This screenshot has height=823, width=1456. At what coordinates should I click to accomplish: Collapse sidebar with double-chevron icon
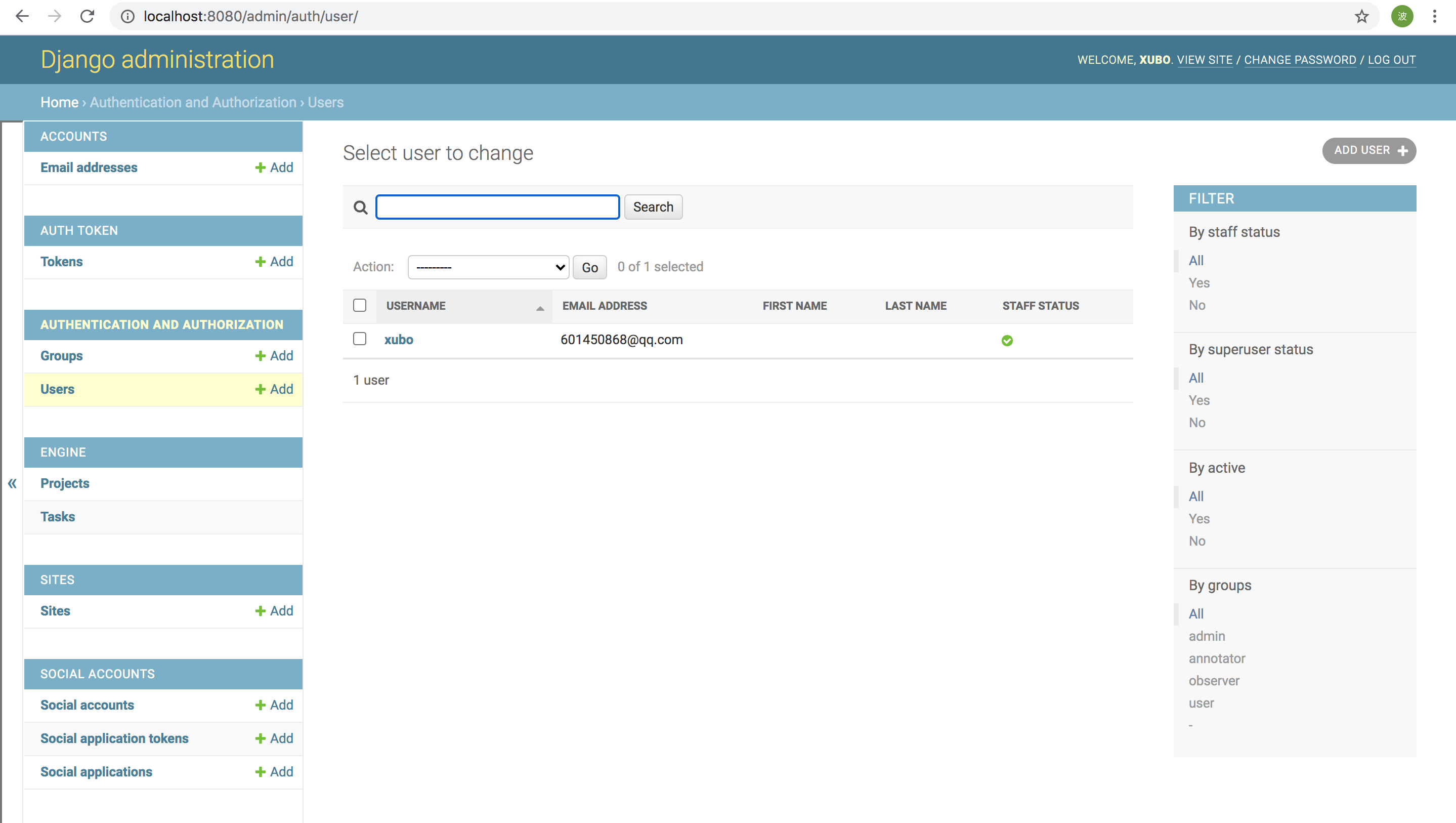click(12, 483)
